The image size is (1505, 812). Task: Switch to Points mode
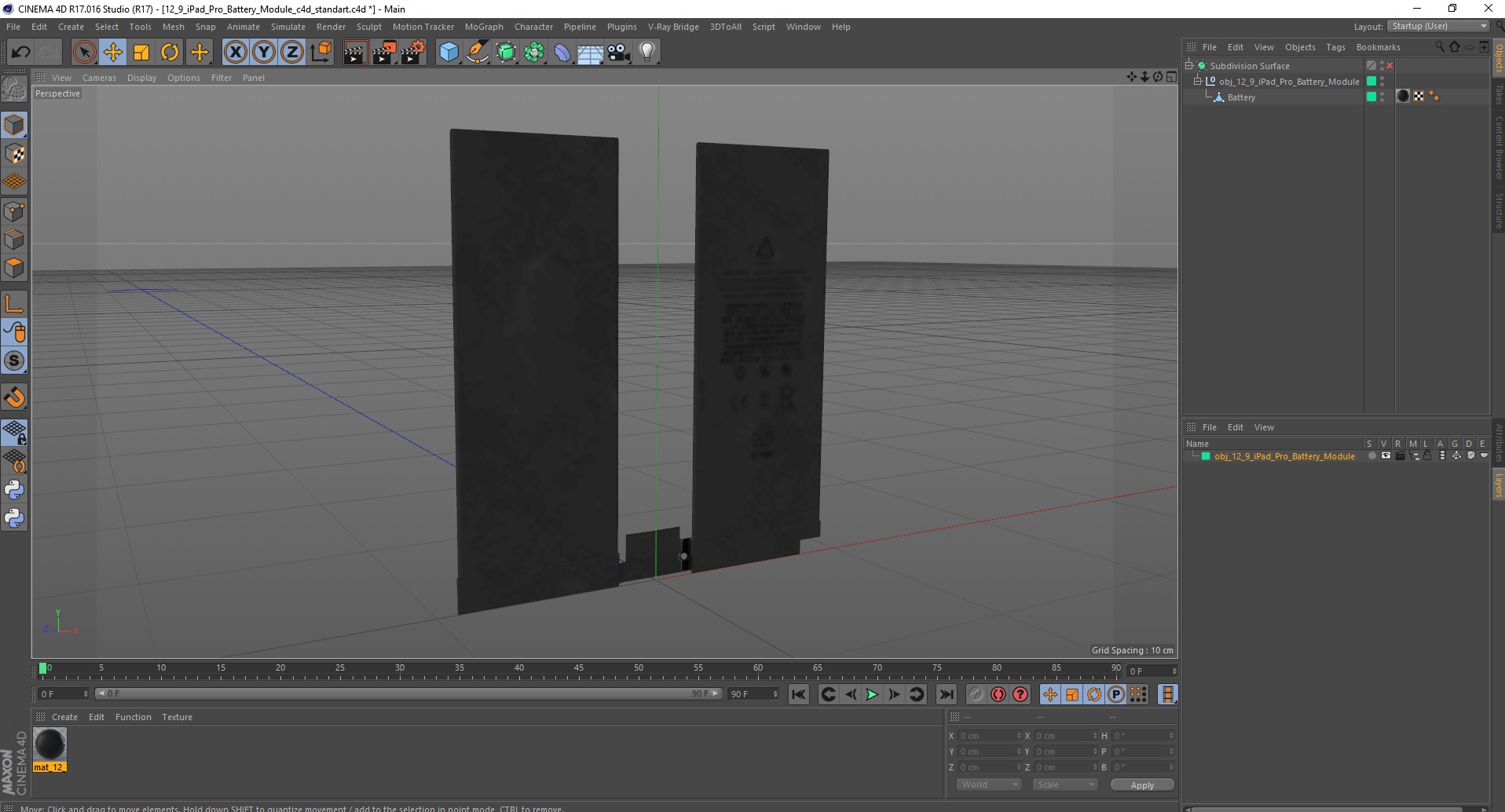(14, 211)
